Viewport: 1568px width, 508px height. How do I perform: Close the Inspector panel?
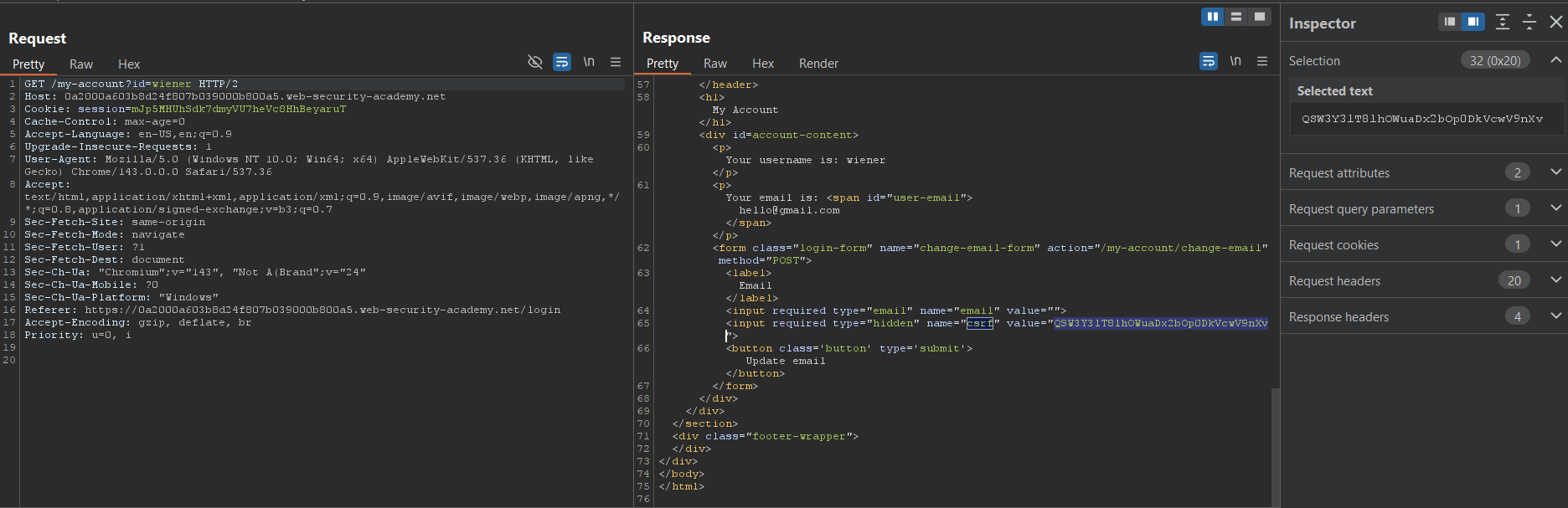[x=1556, y=22]
